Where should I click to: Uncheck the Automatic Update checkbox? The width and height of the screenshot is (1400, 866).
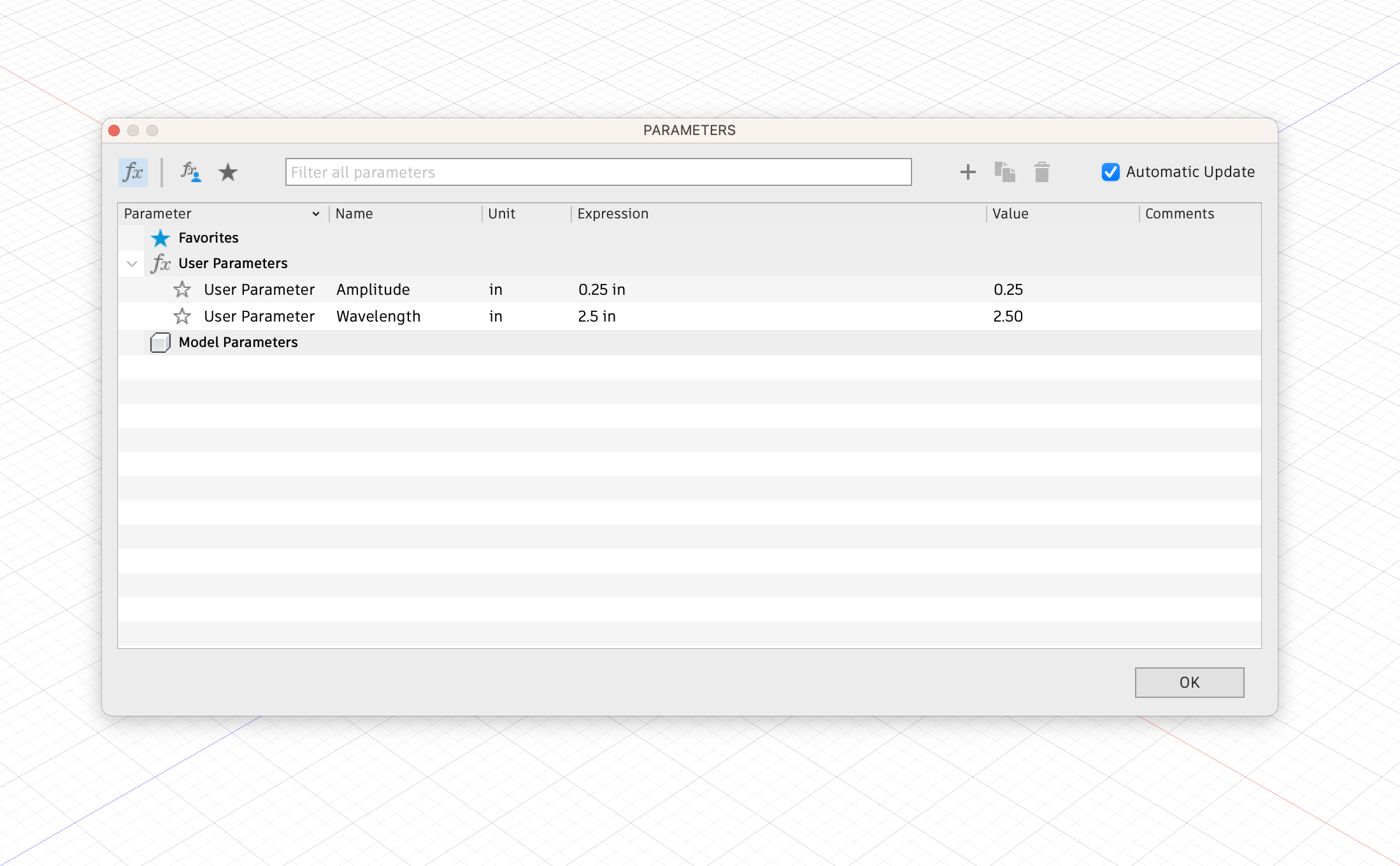(x=1110, y=172)
